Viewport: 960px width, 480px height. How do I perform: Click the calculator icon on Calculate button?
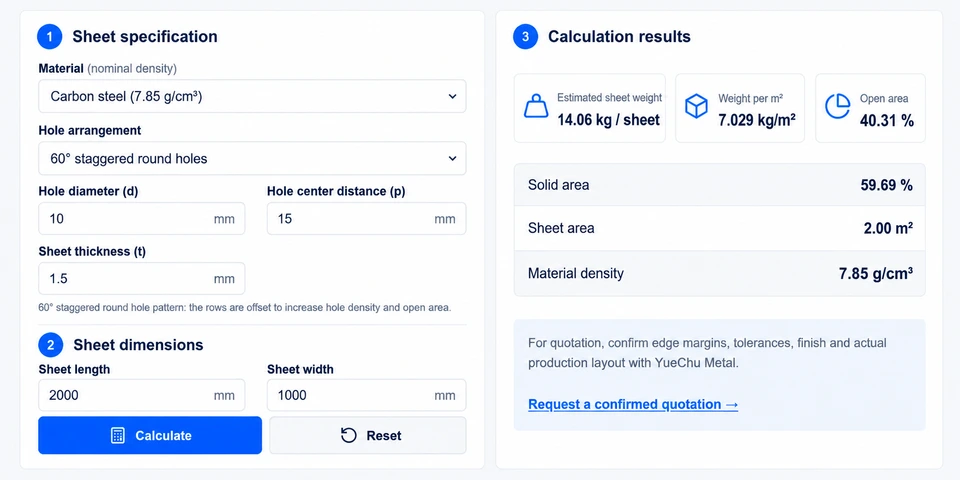pyautogui.click(x=118, y=435)
